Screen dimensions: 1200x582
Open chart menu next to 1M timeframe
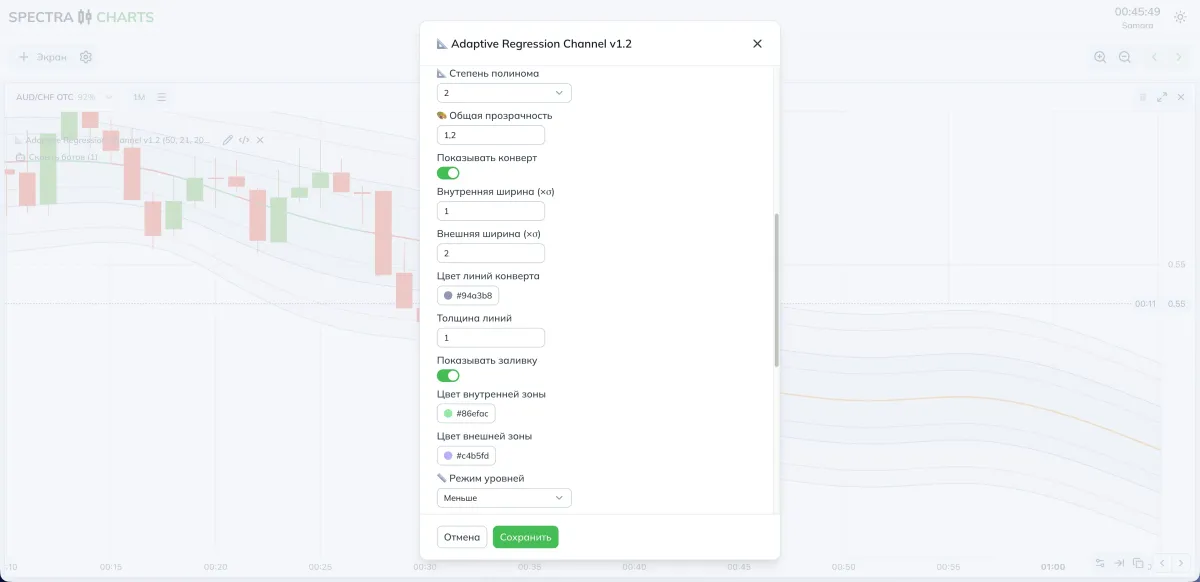coord(161,97)
